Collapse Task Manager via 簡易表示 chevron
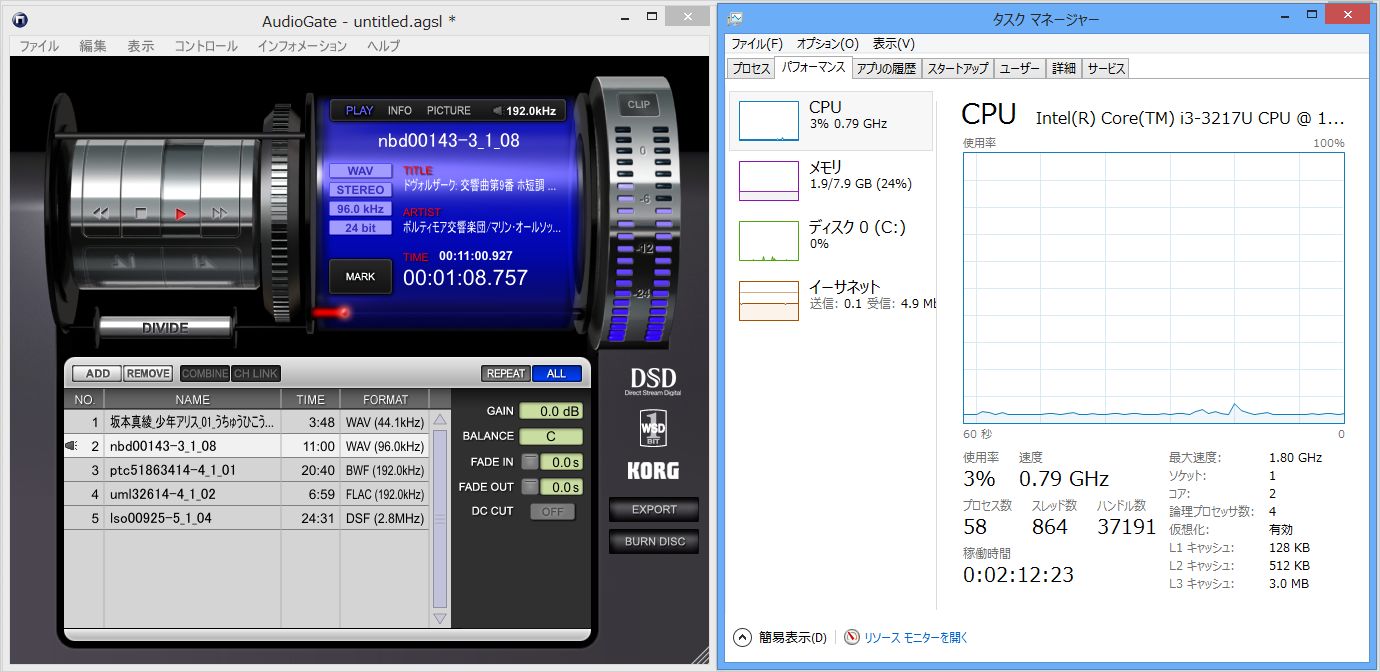This screenshot has width=1380, height=672. (742, 637)
